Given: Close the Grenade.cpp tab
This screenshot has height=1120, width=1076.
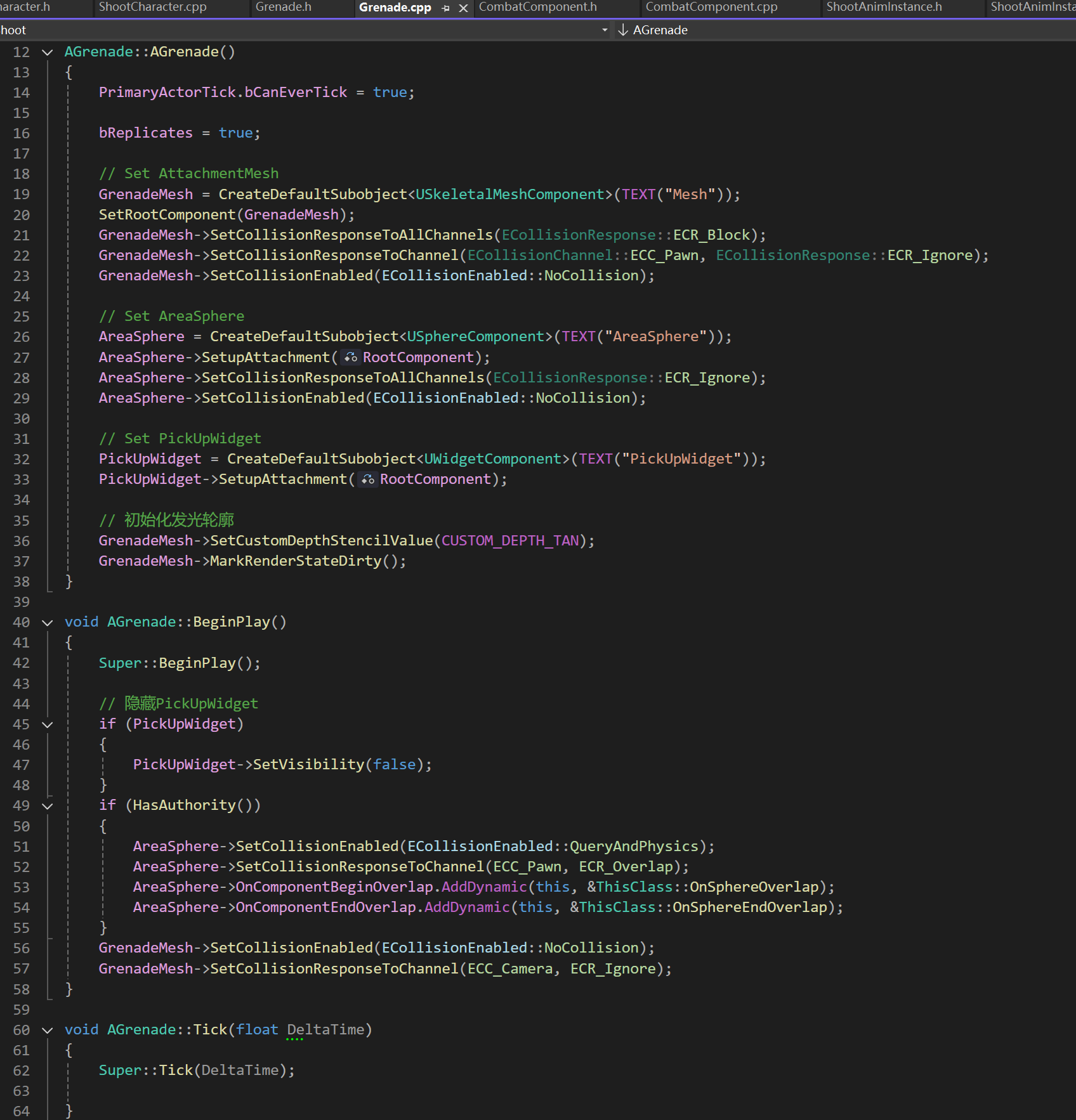Looking at the screenshot, I should click(464, 8).
